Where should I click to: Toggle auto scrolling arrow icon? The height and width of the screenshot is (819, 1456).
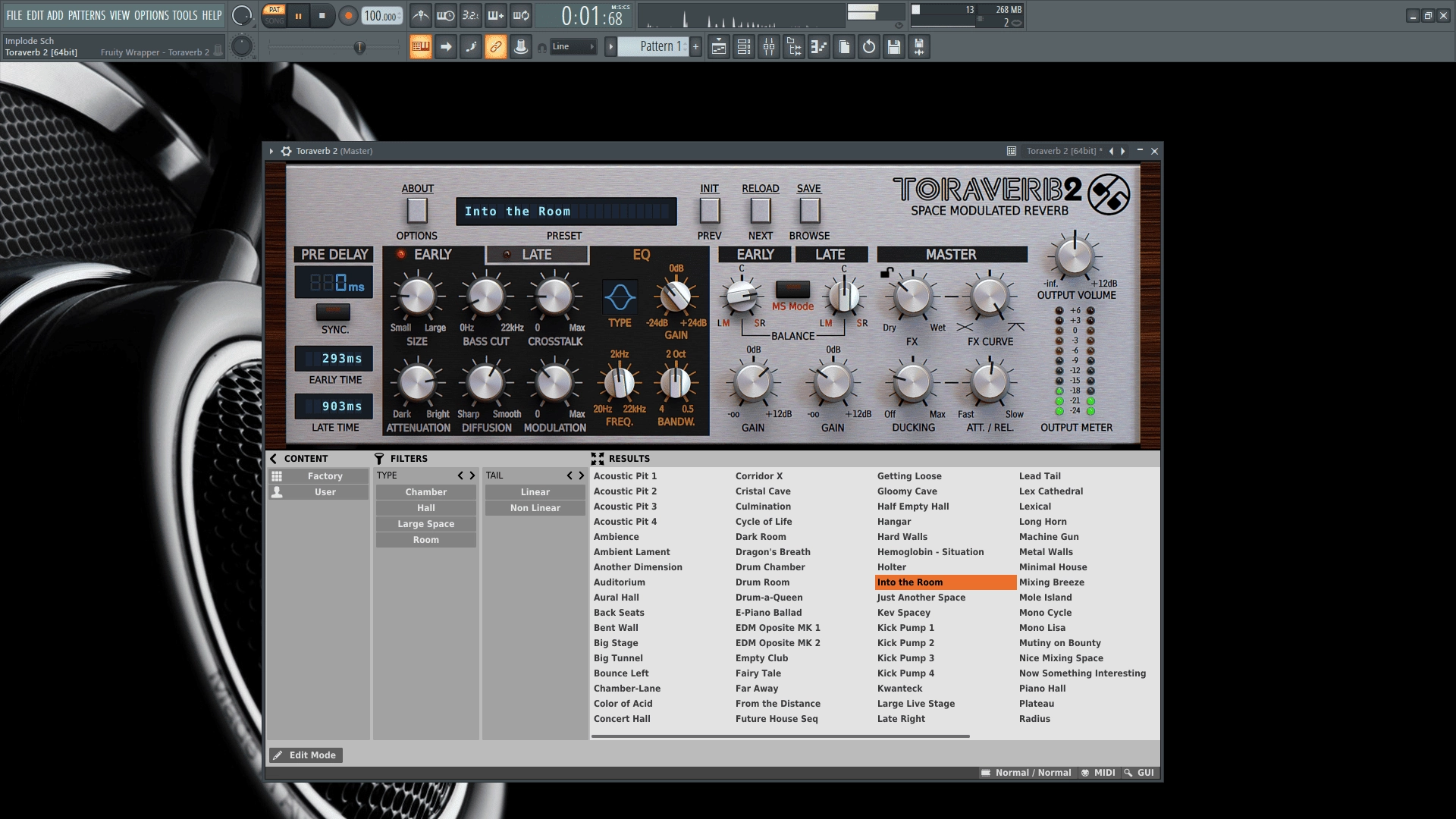(x=446, y=47)
